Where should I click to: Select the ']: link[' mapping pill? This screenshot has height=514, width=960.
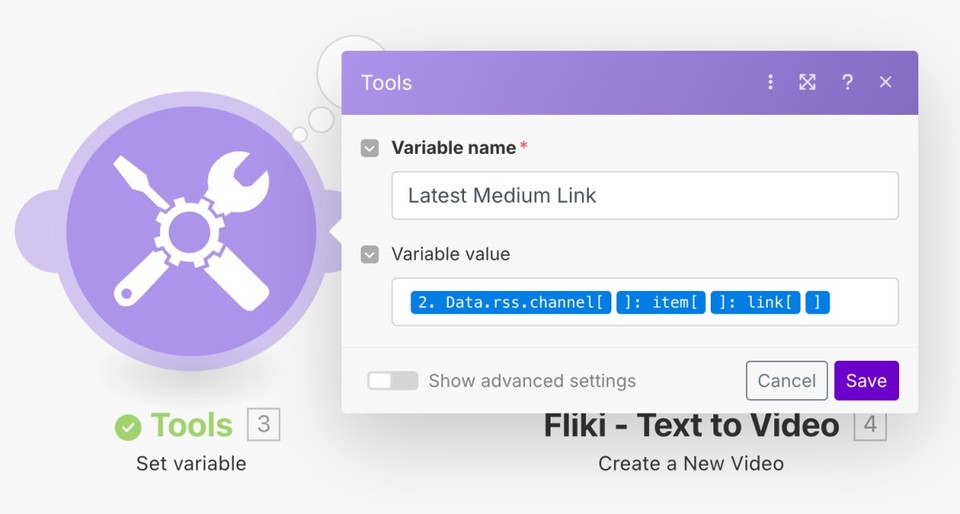coord(756,302)
